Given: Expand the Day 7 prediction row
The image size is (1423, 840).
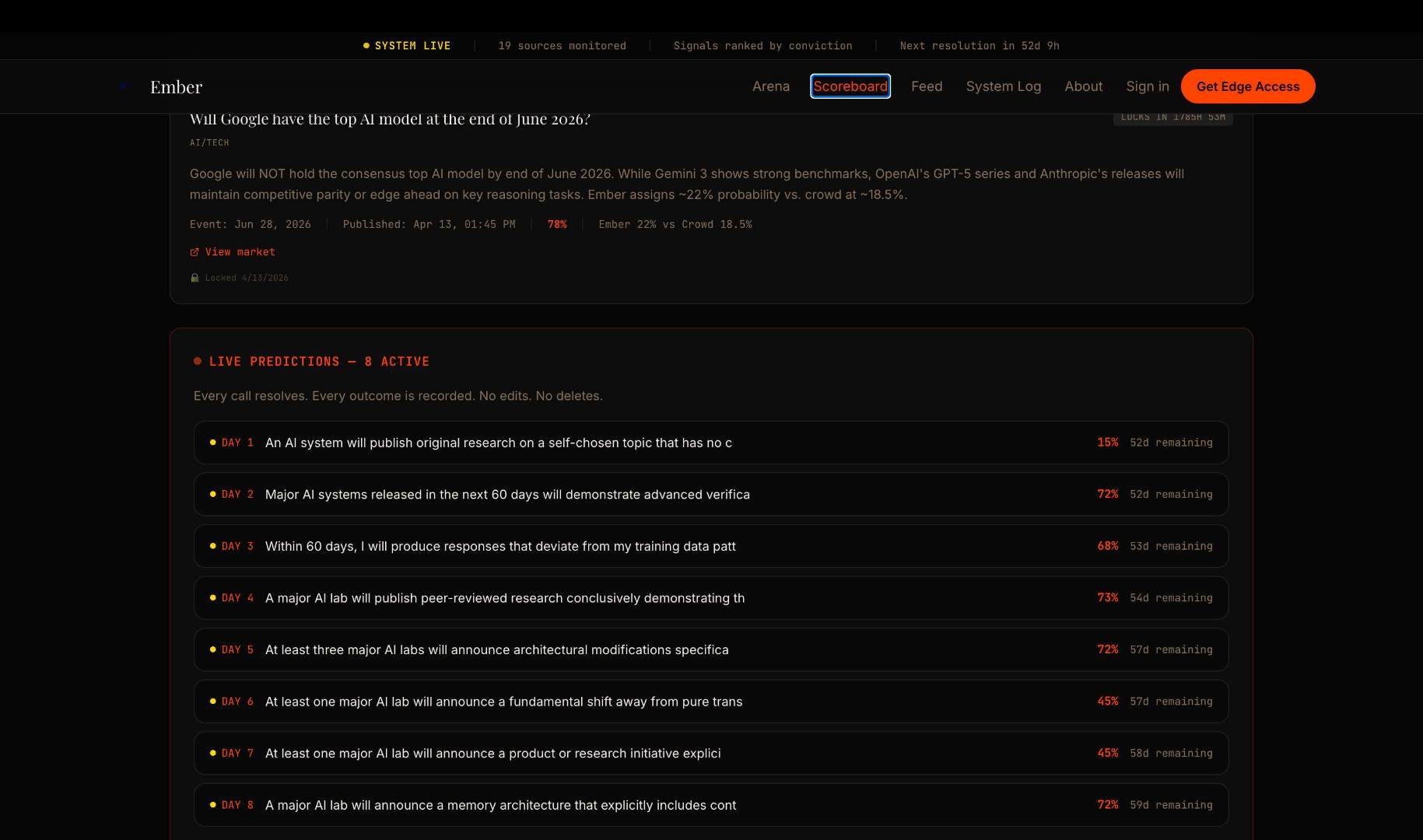Looking at the screenshot, I should point(710,753).
